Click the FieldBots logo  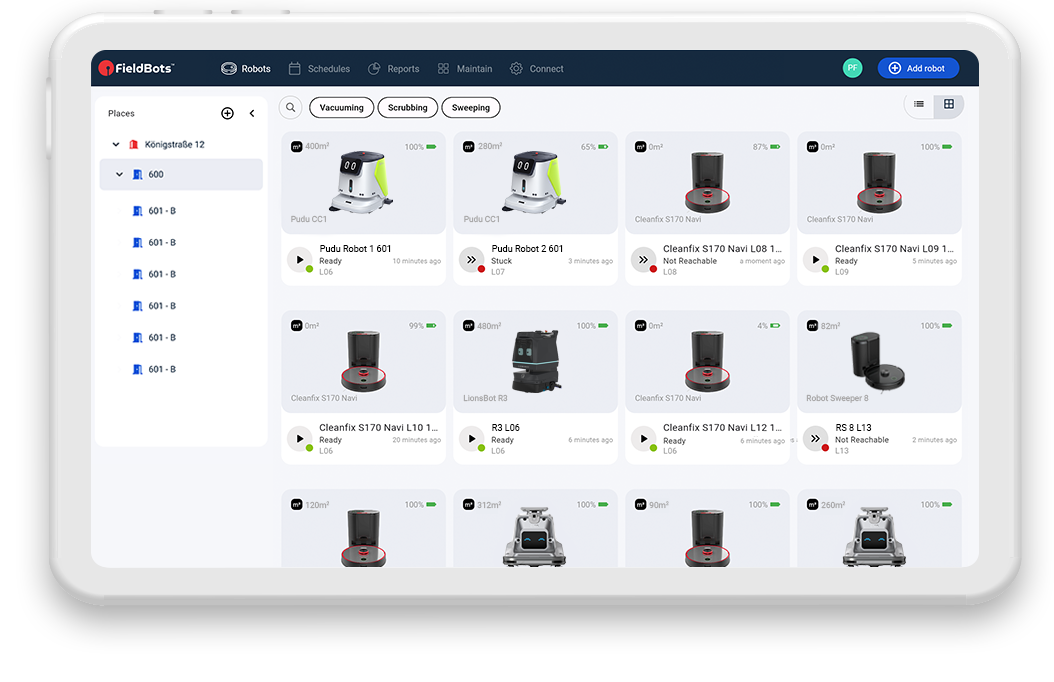[136, 68]
